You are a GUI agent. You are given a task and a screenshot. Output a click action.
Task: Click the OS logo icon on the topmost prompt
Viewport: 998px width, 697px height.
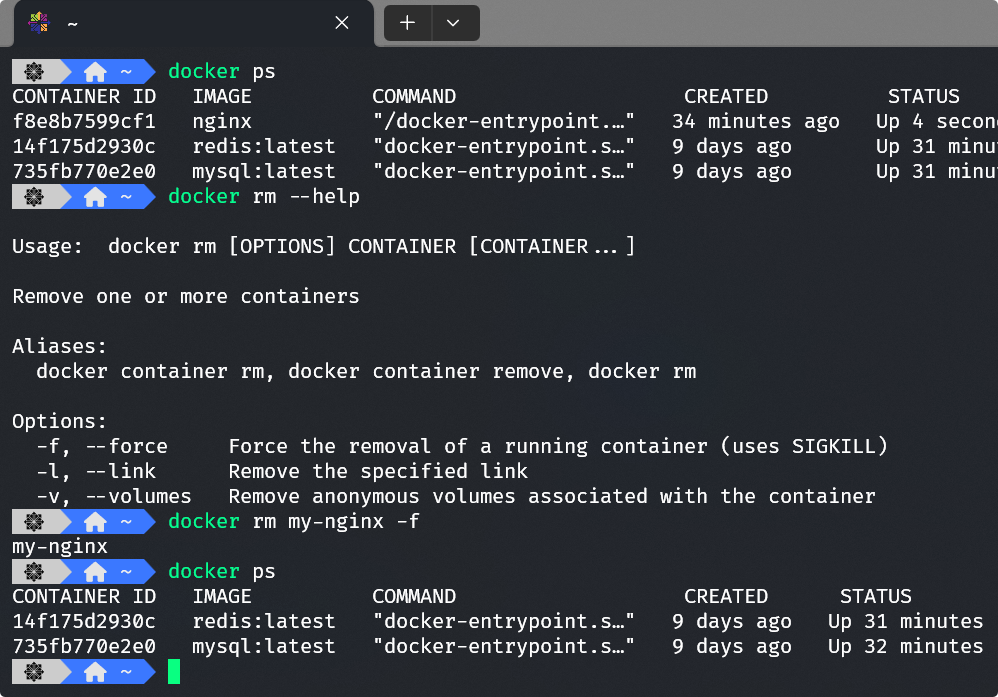[x=34, y=72]
